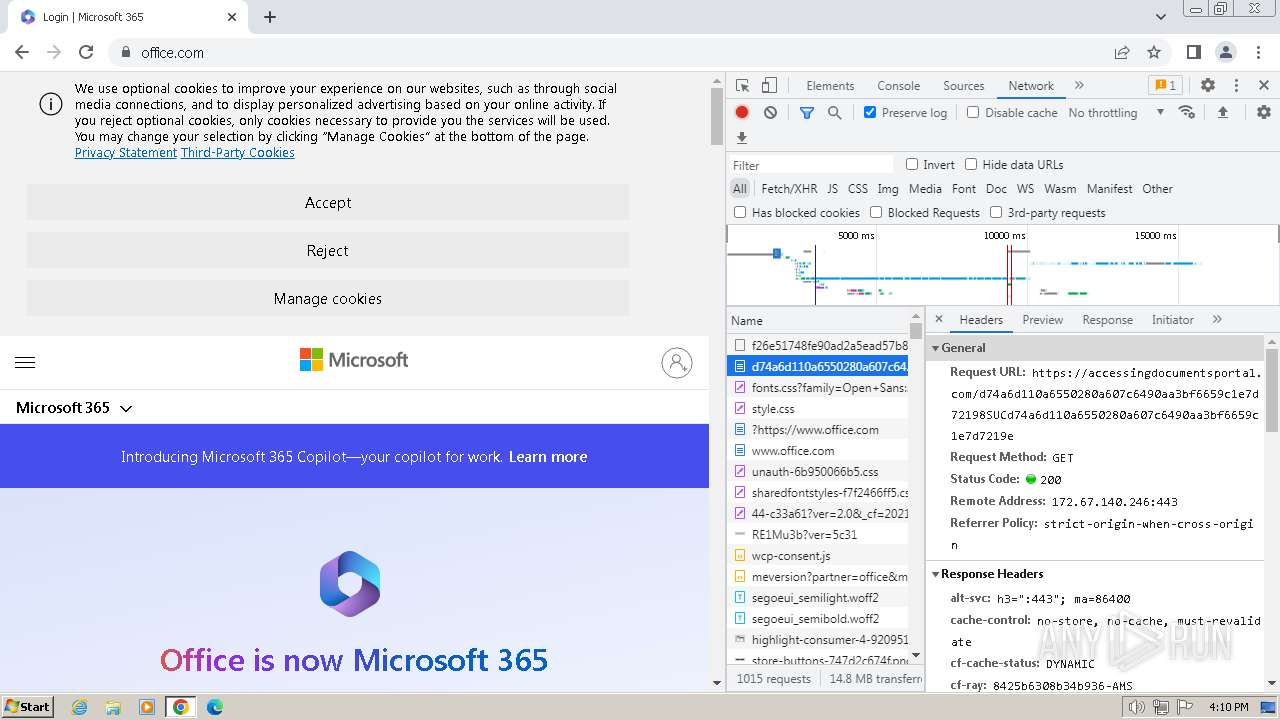Viewport: 1280px width, 720px height.
Task: Stop recording network log
Action: point(742,113)
